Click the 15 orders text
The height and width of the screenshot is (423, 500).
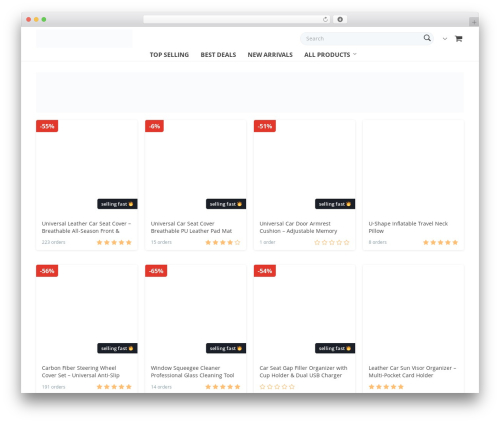161,242
